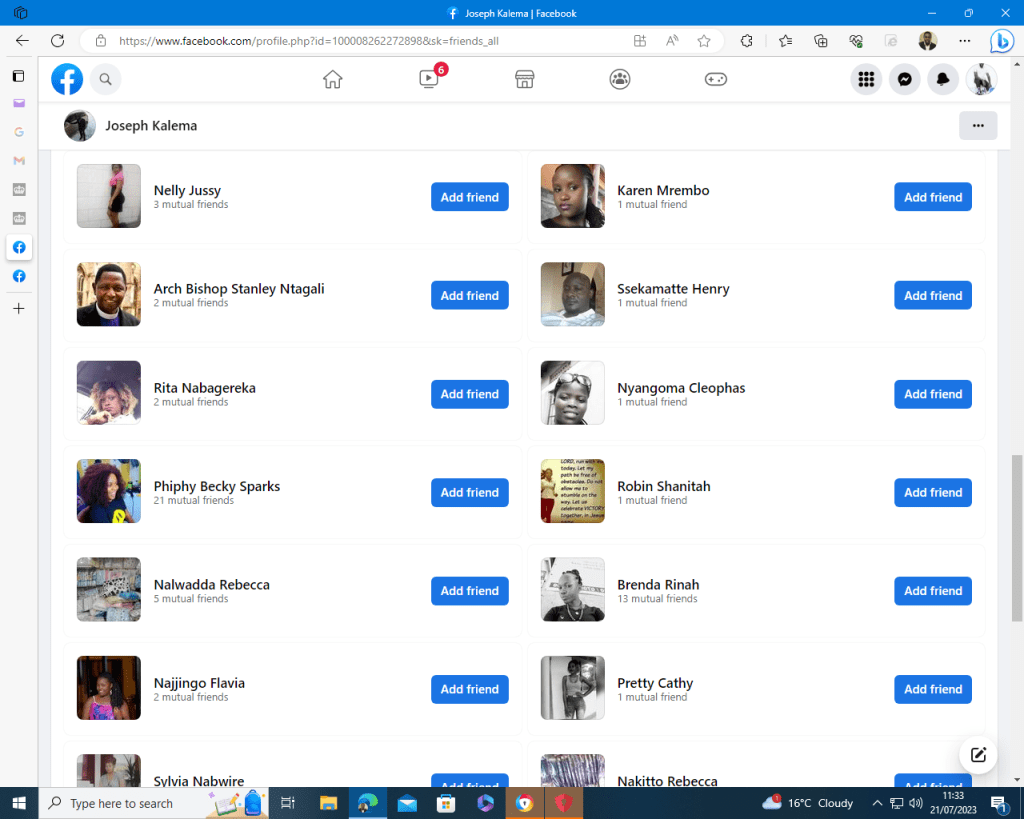Add Nelly Jussy as friend
Image resolution: width=1024 pixels, height=819 pixels.
click(469, 197)
